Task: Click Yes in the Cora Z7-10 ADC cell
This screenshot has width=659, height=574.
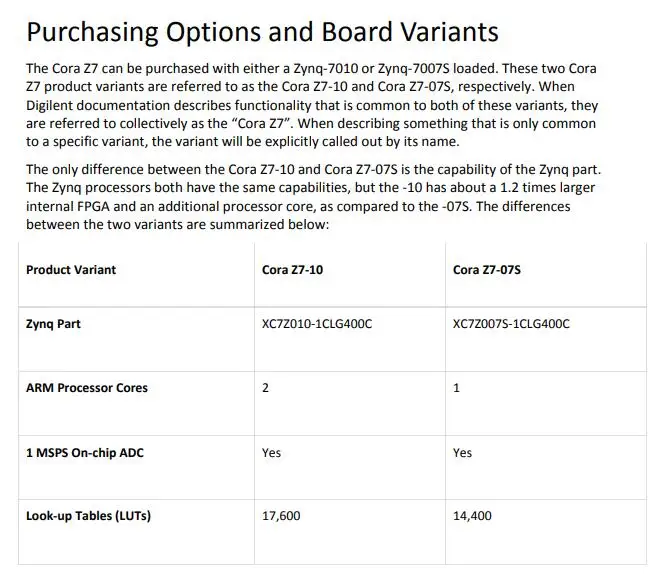Action: click(272, 453)
